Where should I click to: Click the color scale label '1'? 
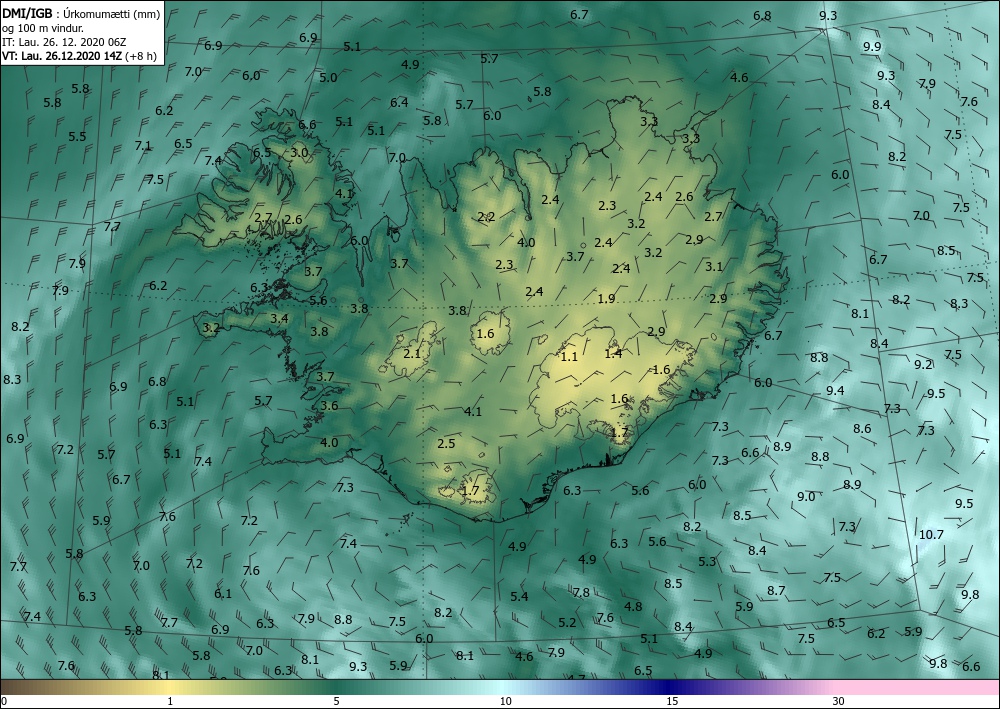170,701
